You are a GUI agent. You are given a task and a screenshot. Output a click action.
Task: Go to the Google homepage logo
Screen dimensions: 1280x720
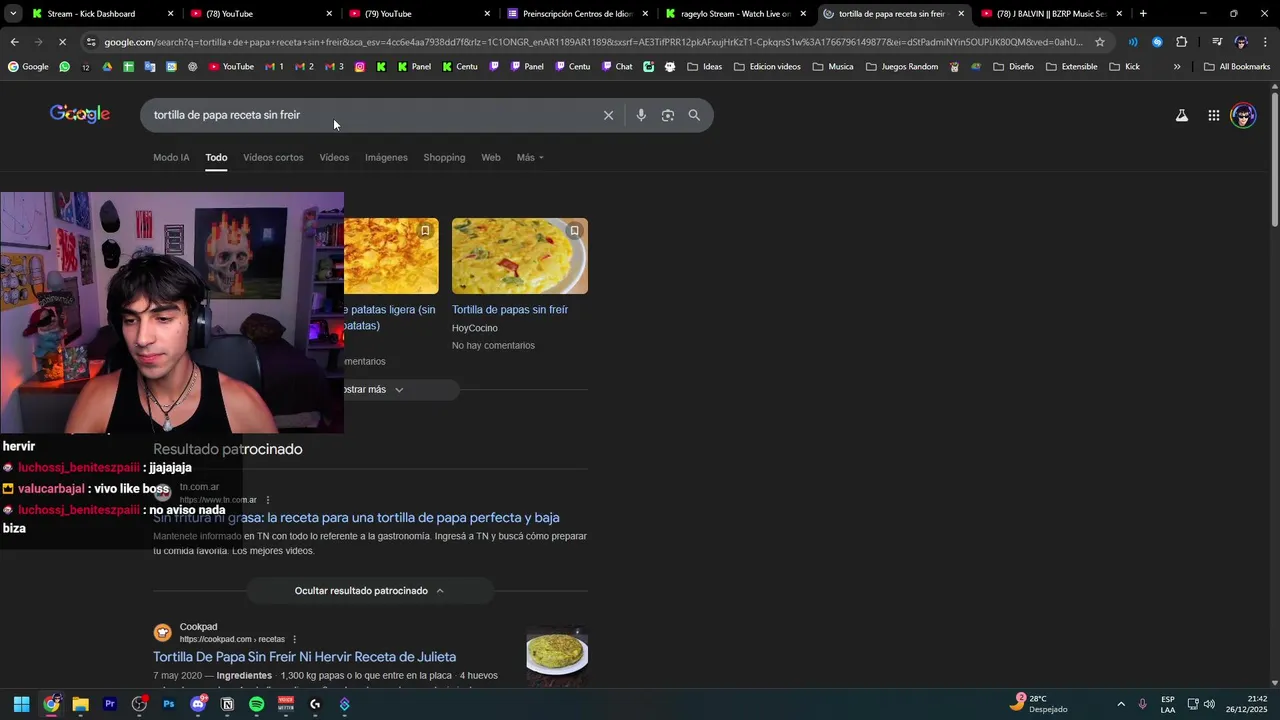click(x=80, y=114)
